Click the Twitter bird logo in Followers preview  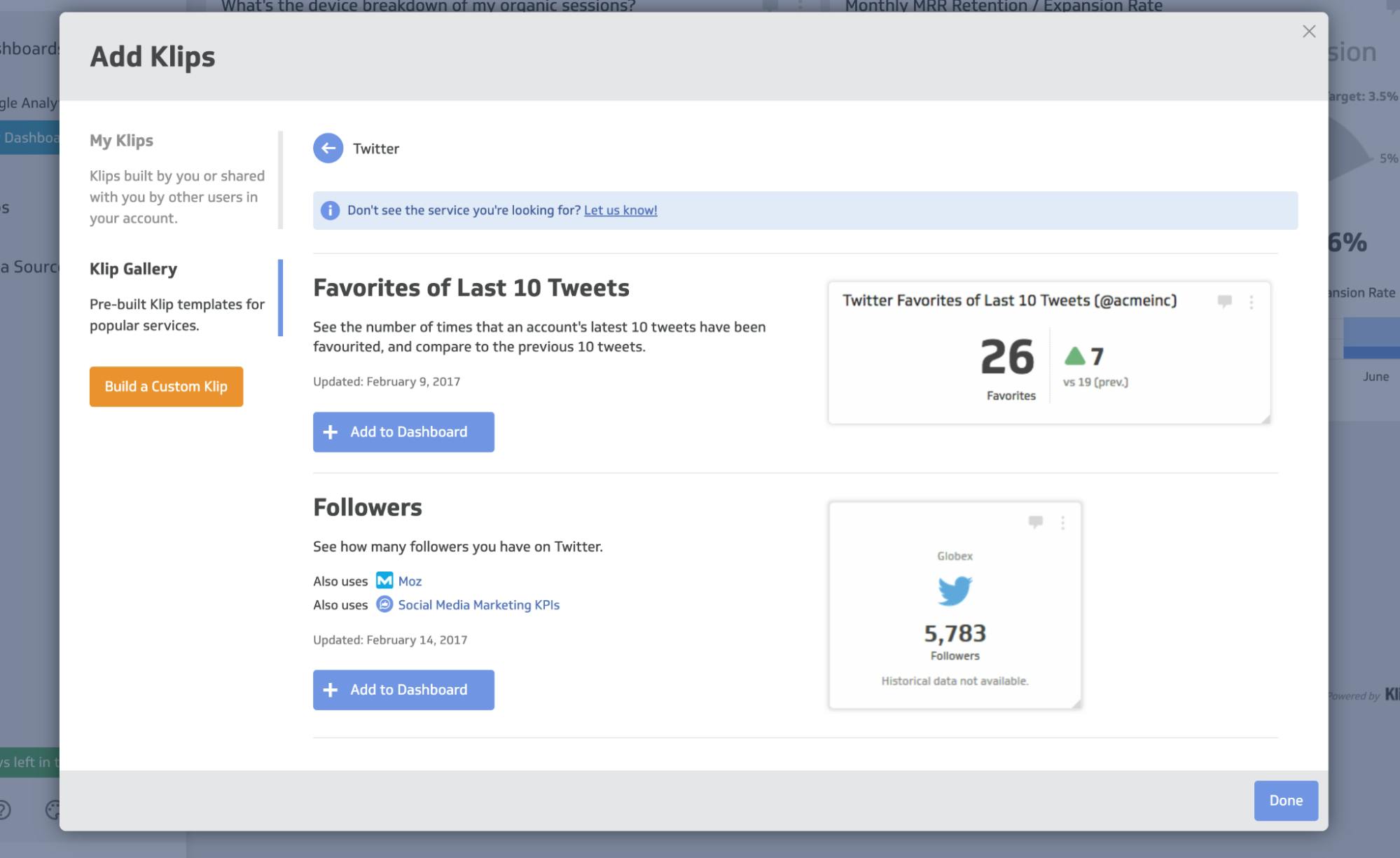[955, 590]
